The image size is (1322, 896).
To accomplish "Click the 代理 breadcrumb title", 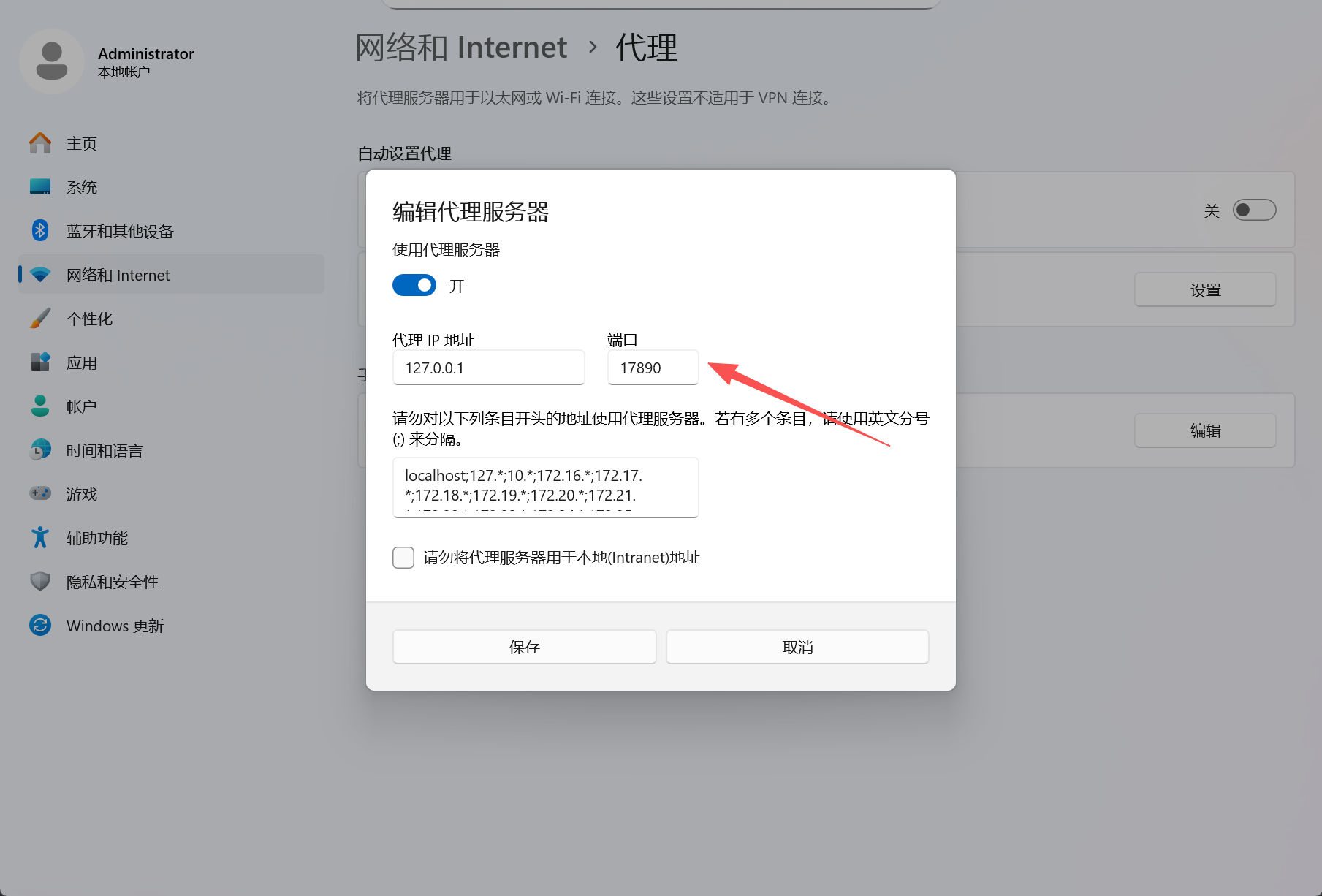I will [647, 48].
